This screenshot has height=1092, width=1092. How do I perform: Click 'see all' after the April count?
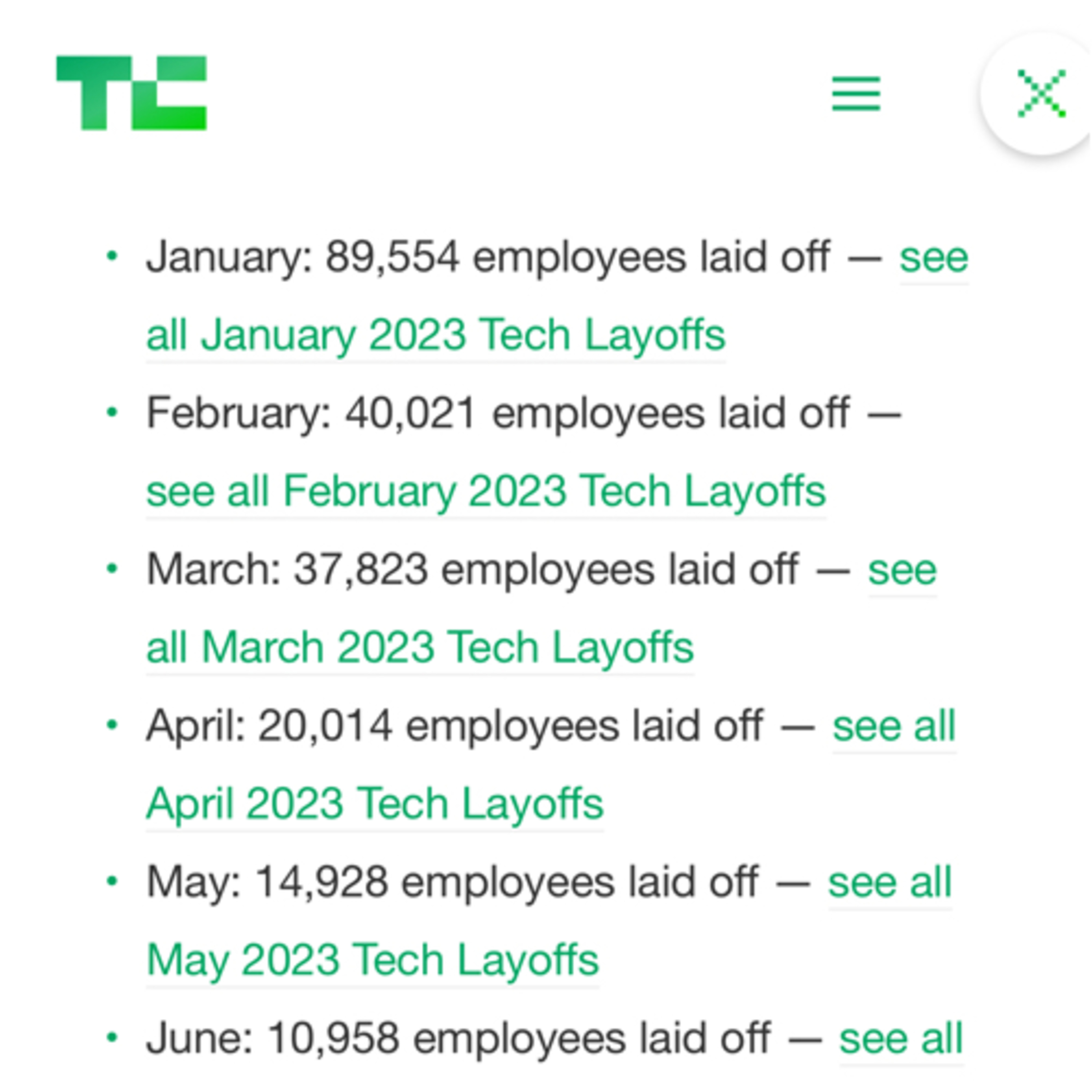pos(894,726)
